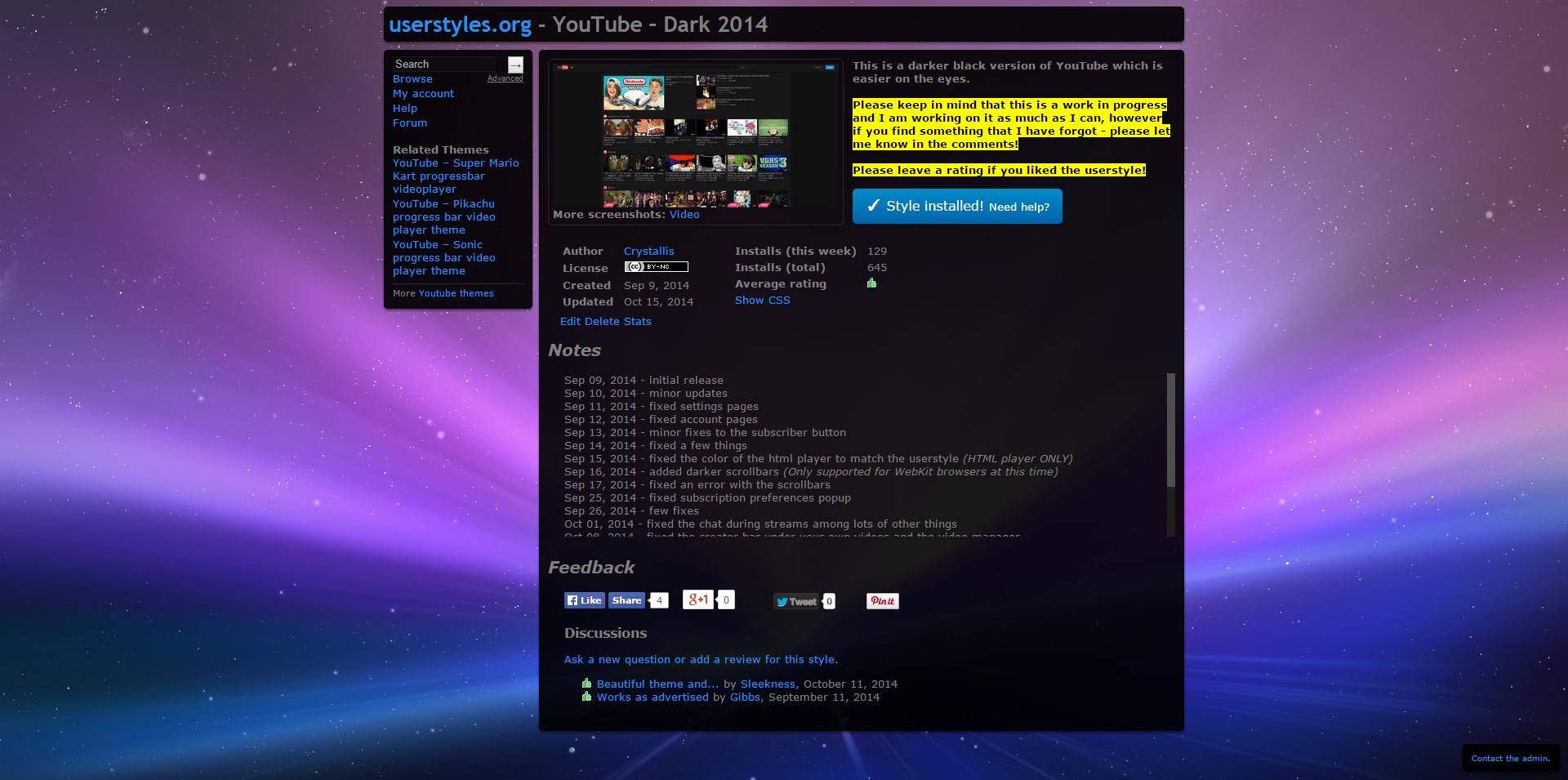Click the 'Sep 17, 2014' scrollbars error note

697,485
